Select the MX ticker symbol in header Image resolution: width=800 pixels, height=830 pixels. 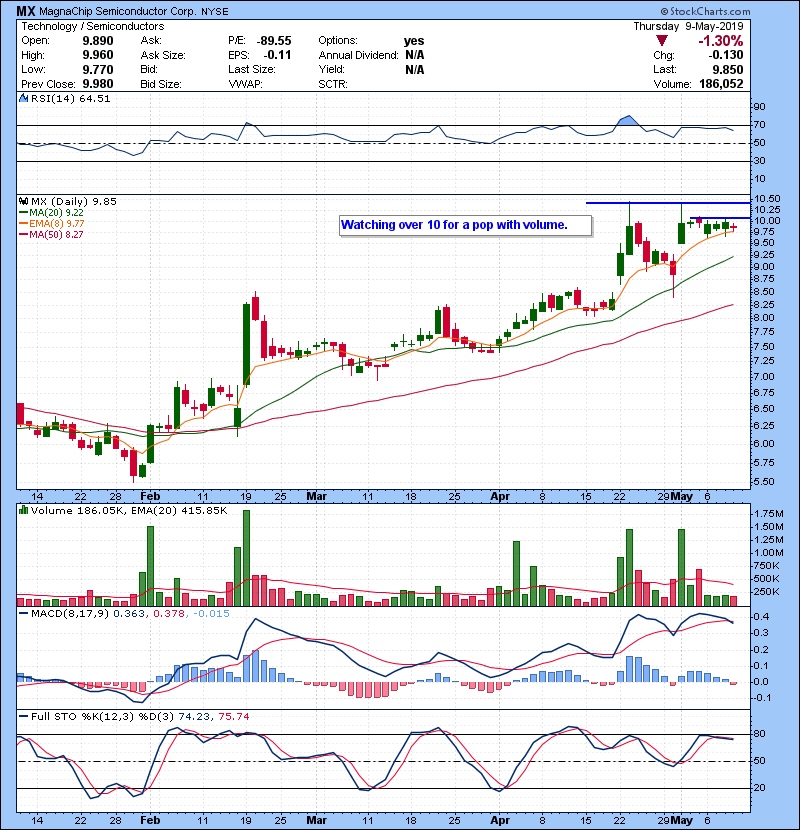point(26,10)
